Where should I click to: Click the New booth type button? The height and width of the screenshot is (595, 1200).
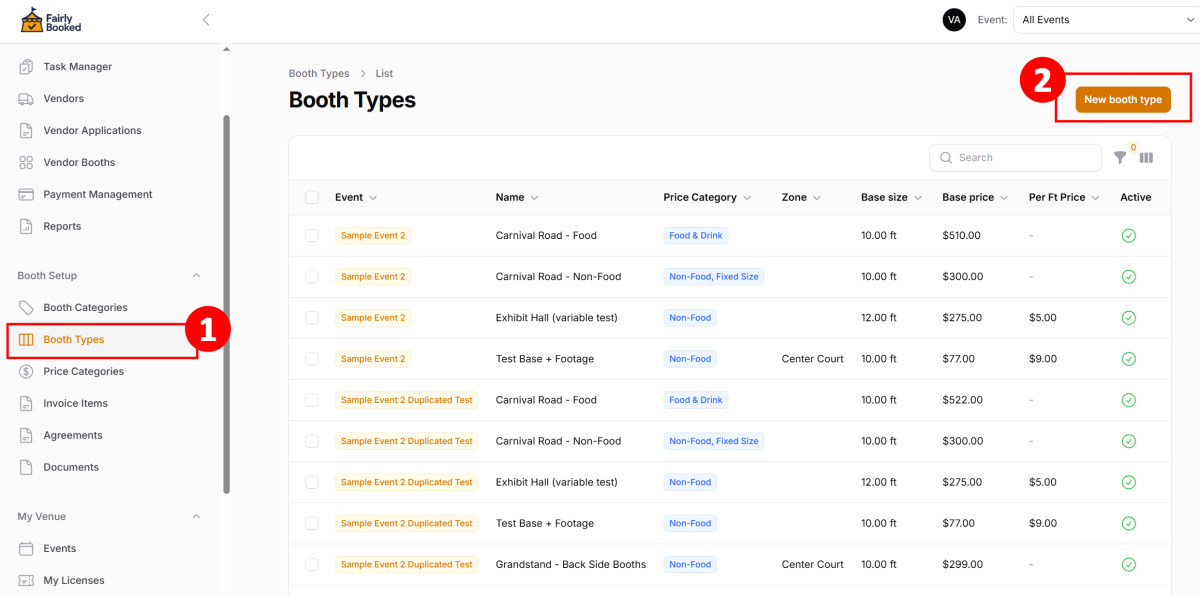(1122, 100)
